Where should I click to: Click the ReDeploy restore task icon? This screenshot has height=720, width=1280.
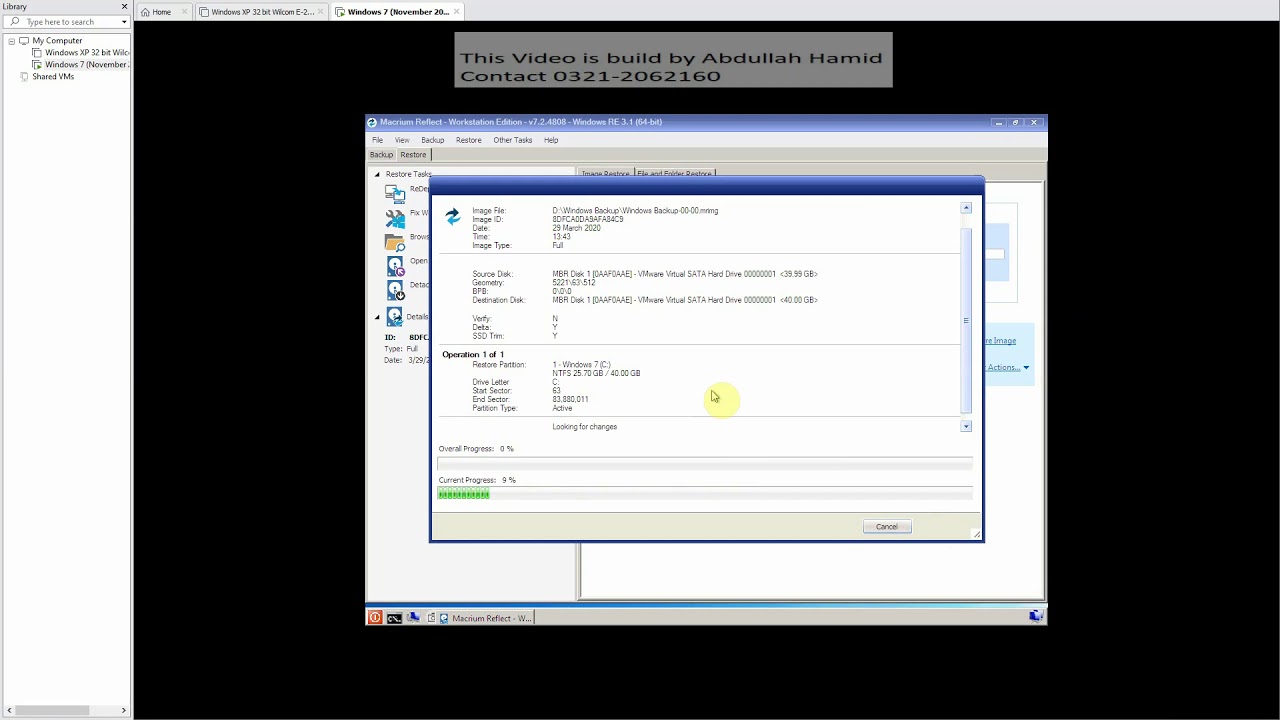tap(395, 194)
